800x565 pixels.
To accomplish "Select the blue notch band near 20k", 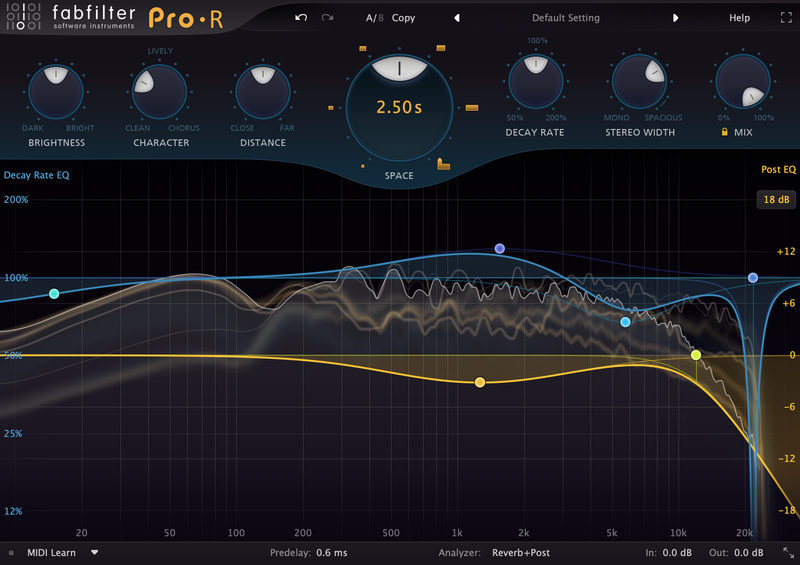I will point(753,278).
